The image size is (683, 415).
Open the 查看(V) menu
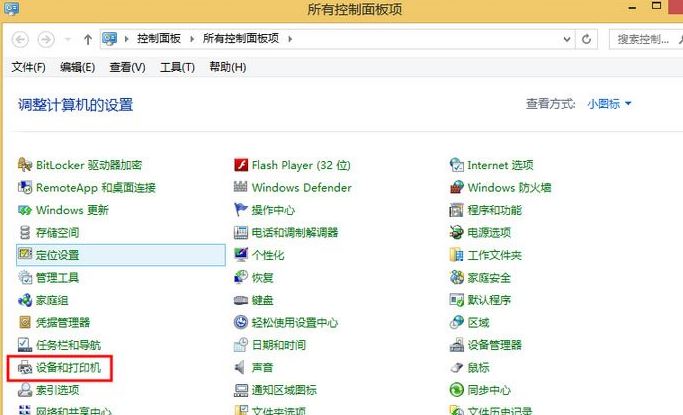click(x=127, y=67)
